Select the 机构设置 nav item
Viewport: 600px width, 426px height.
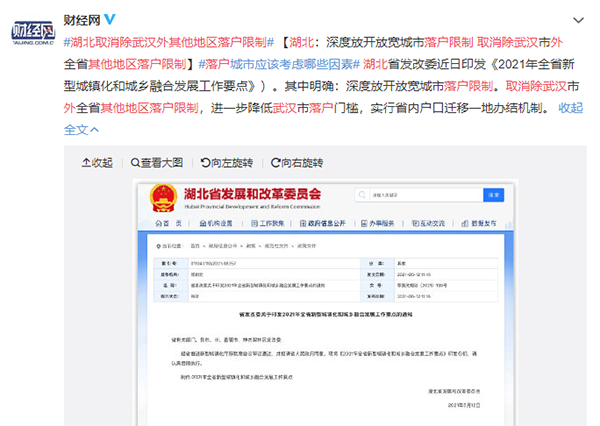click(216, 223)
